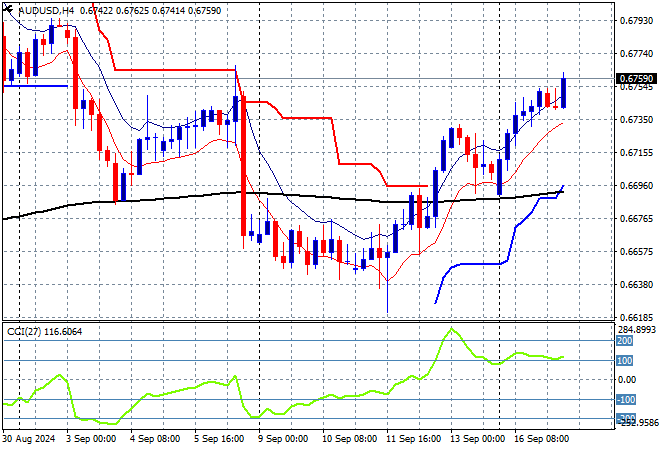Click the 3 Sep 00:00 time label

tap(91, 439)
